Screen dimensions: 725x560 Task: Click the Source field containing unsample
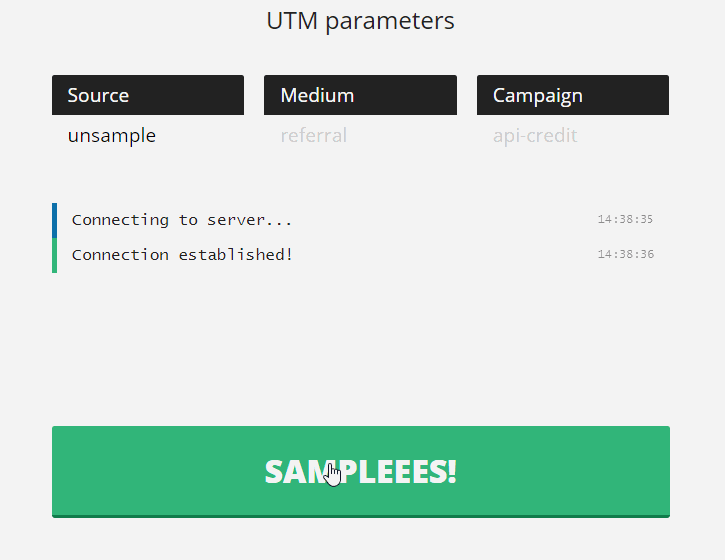[x=147, y=136]
